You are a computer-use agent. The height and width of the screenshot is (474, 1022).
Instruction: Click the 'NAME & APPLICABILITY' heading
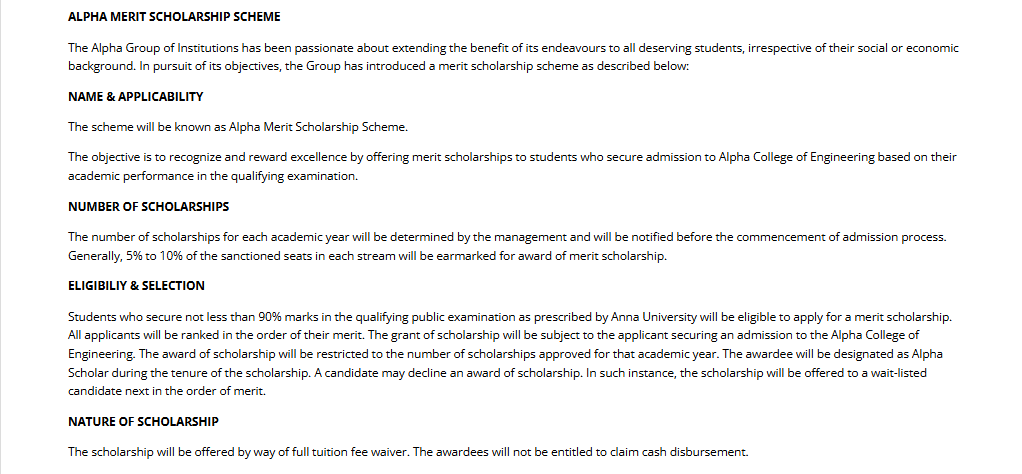[135, 97]
